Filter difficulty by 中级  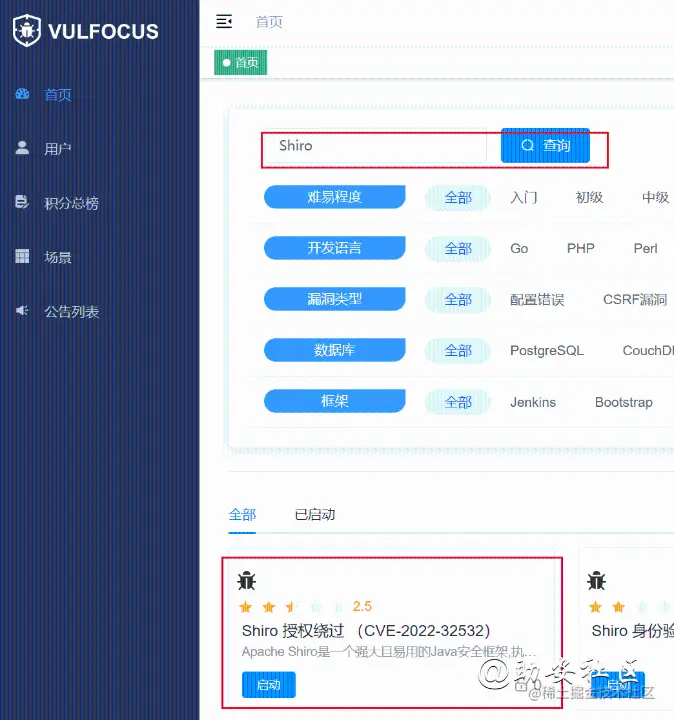pyautogui.click(x=655, y=197)
